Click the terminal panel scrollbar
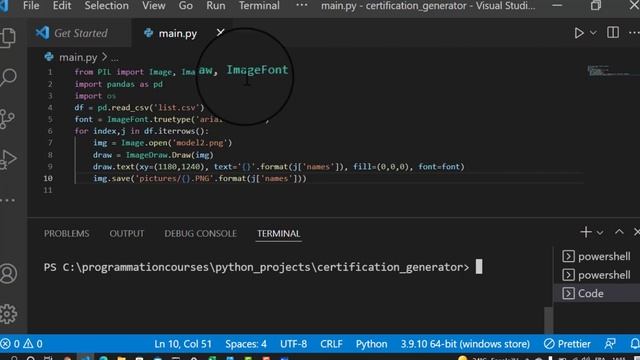This screenshot has height=360, width=640. 549,320
